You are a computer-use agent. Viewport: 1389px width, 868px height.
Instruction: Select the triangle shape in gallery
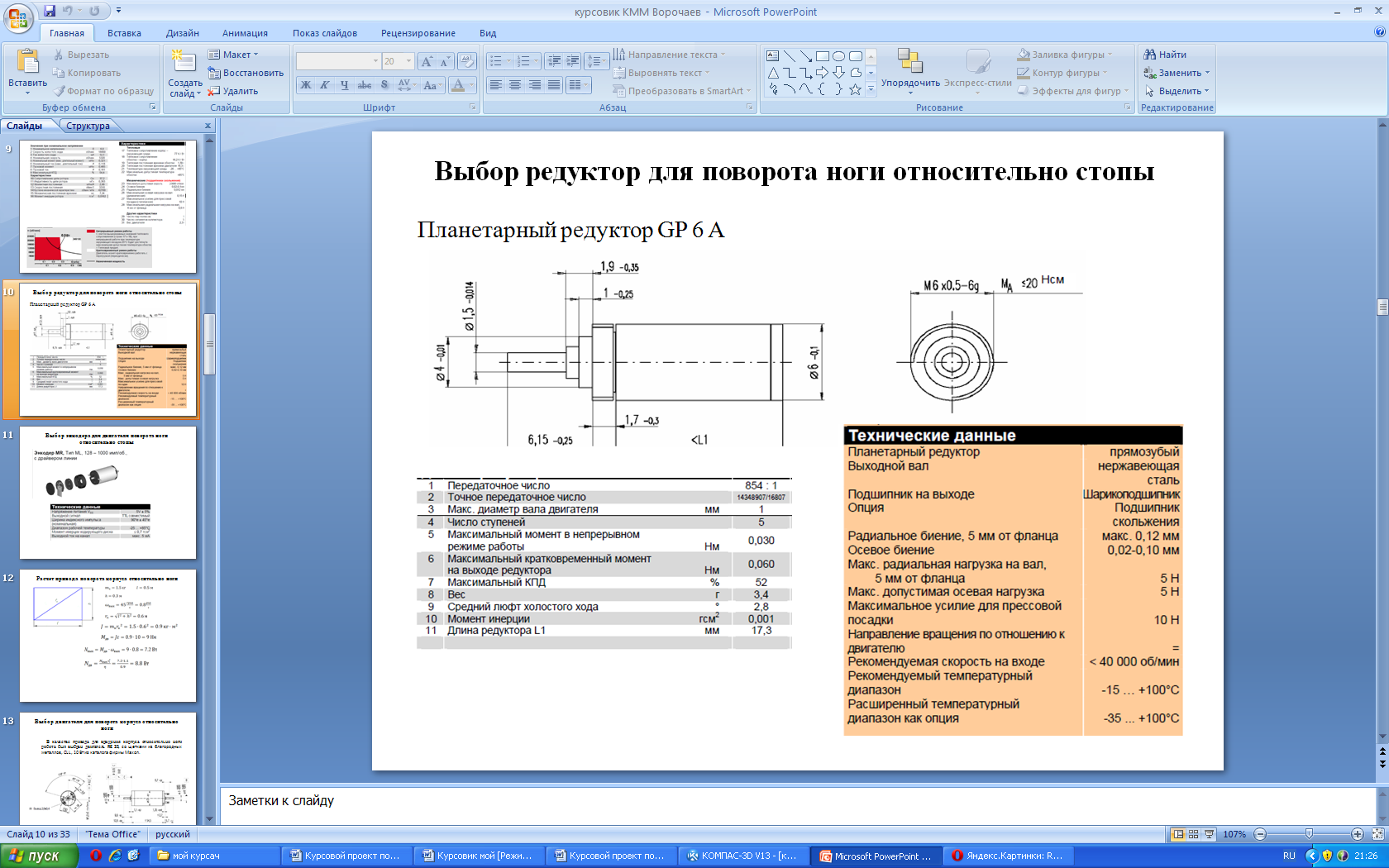click(x=772, y=73)
